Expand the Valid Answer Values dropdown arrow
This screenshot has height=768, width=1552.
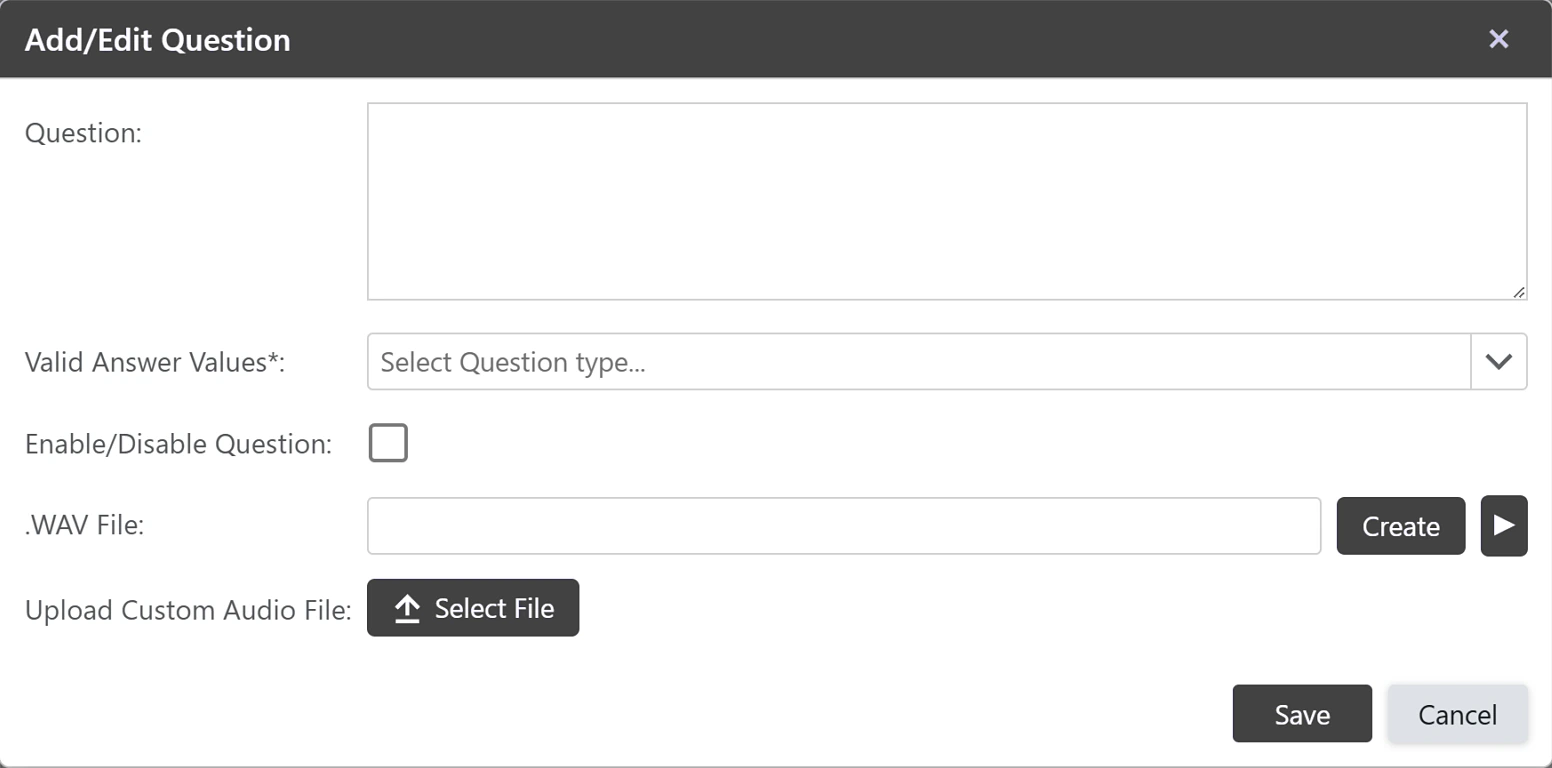(1499, 361)
